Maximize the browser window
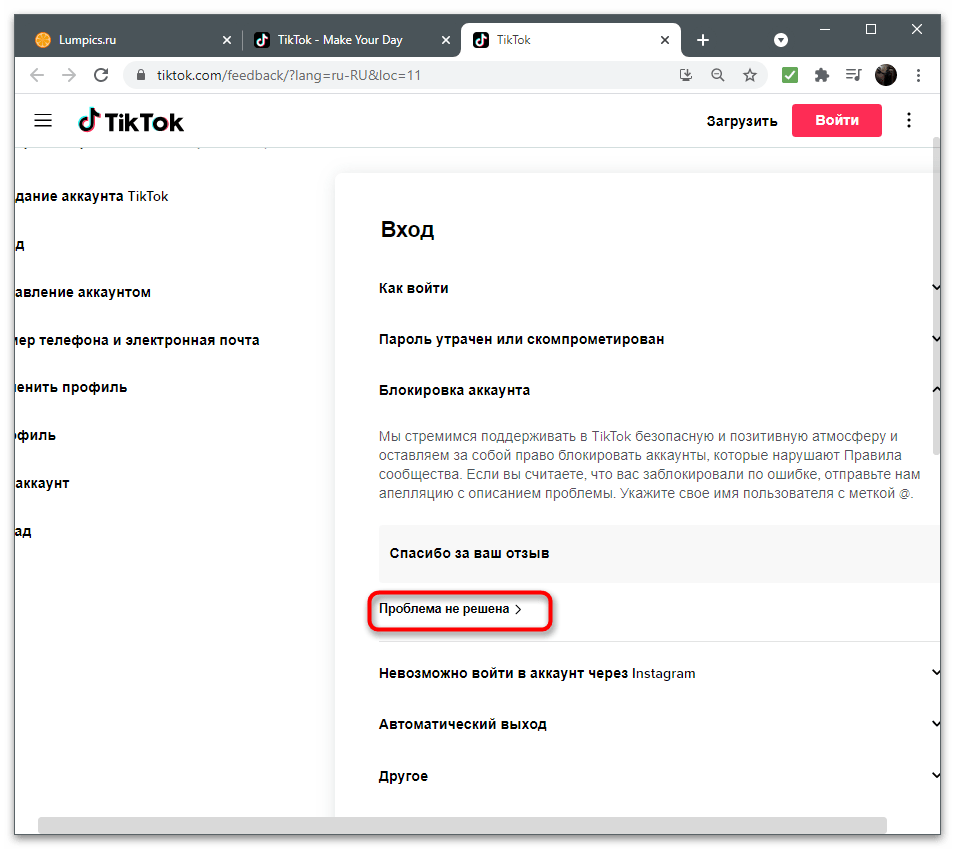 (x=871, y=29)
